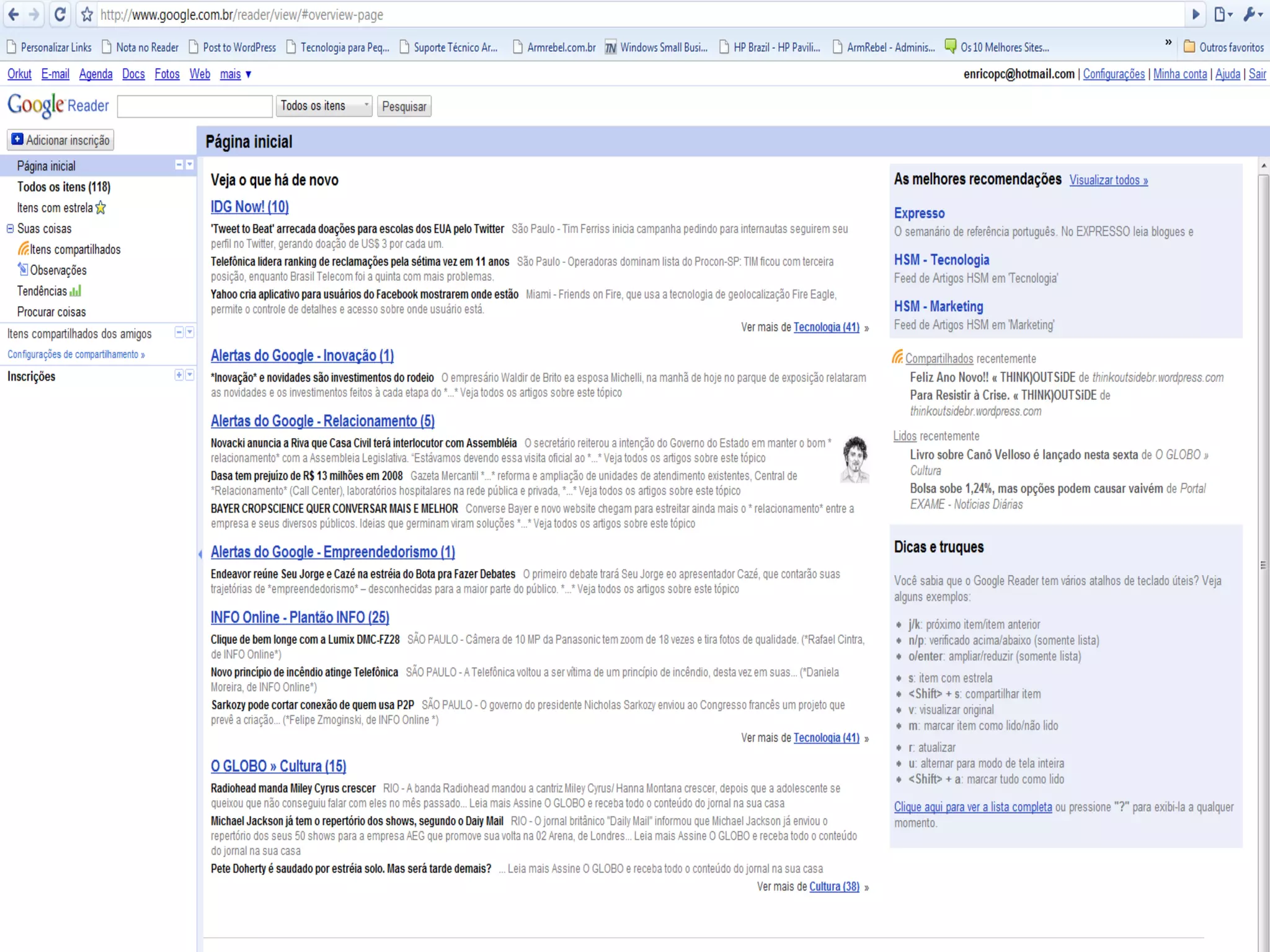Screen dimensions: 1270x952
Task: Click the browser back arrow
Action: tap(14, 14)
